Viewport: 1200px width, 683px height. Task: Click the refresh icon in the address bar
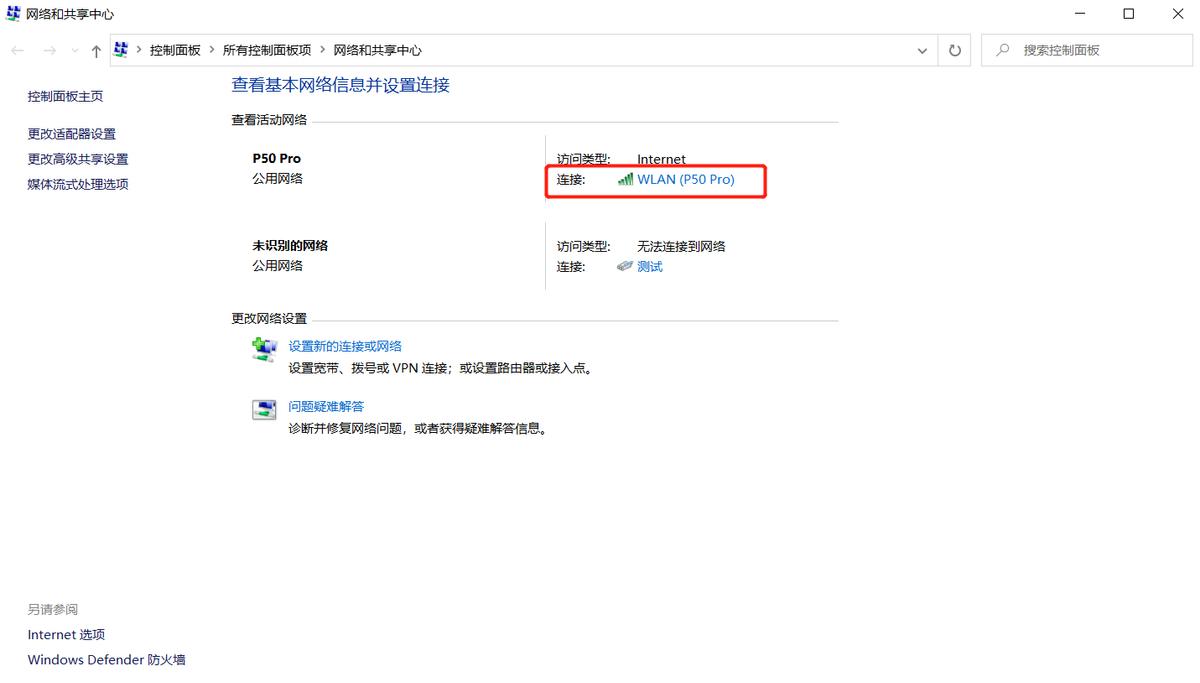(954, 49)
